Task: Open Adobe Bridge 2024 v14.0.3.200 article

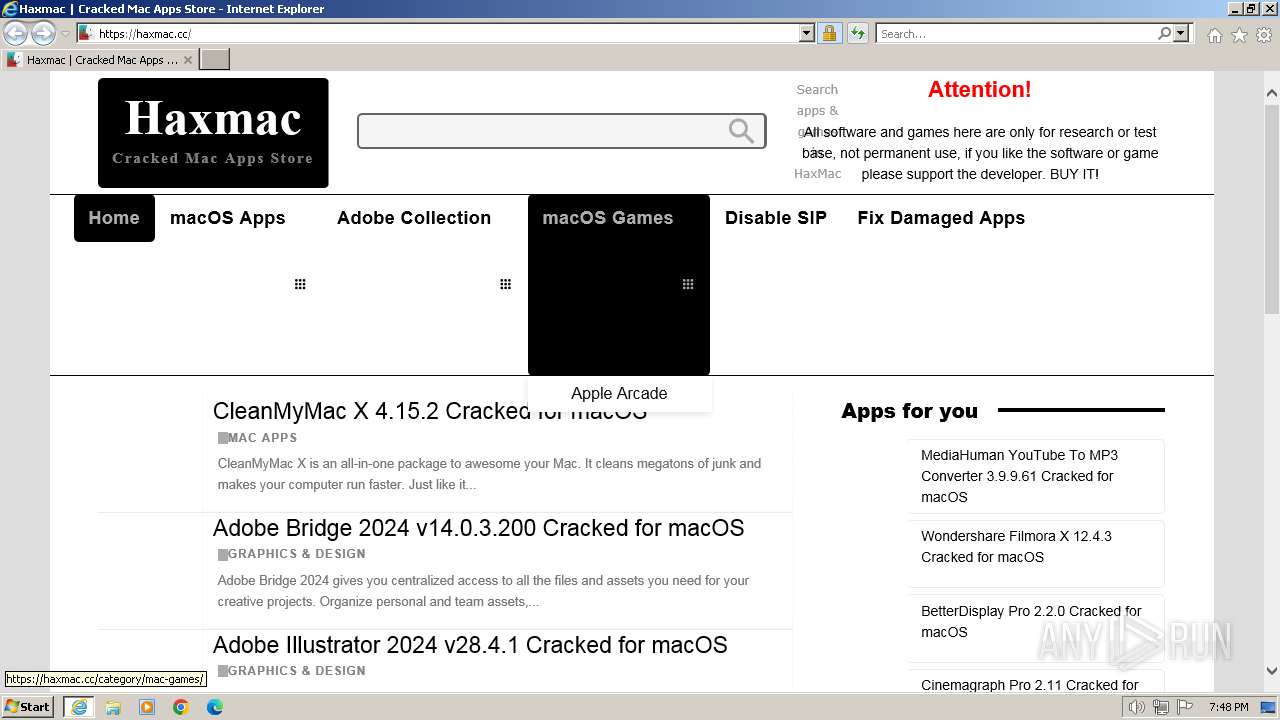Action: tap(478, 528)
